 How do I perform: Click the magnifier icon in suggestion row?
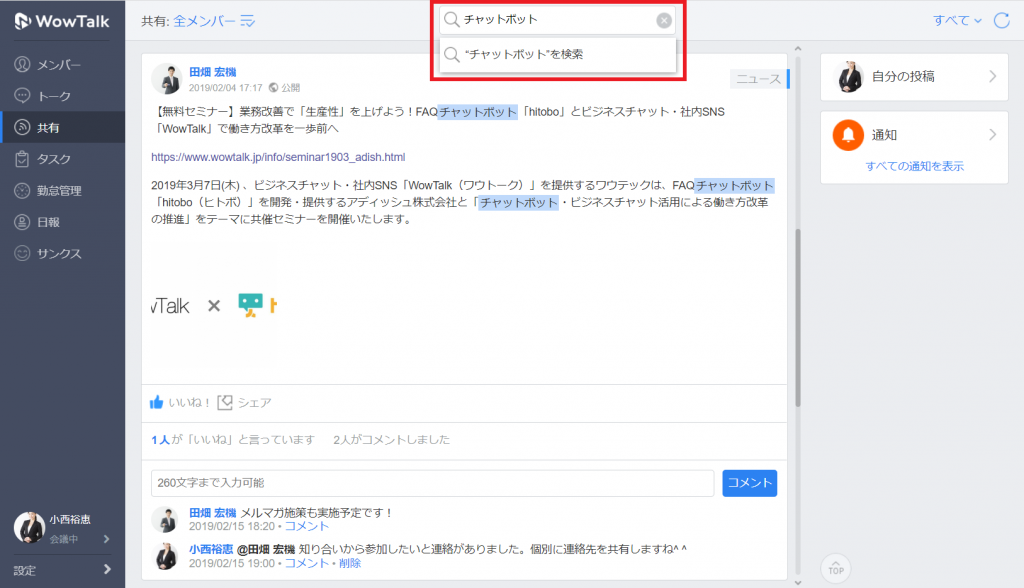451,54
